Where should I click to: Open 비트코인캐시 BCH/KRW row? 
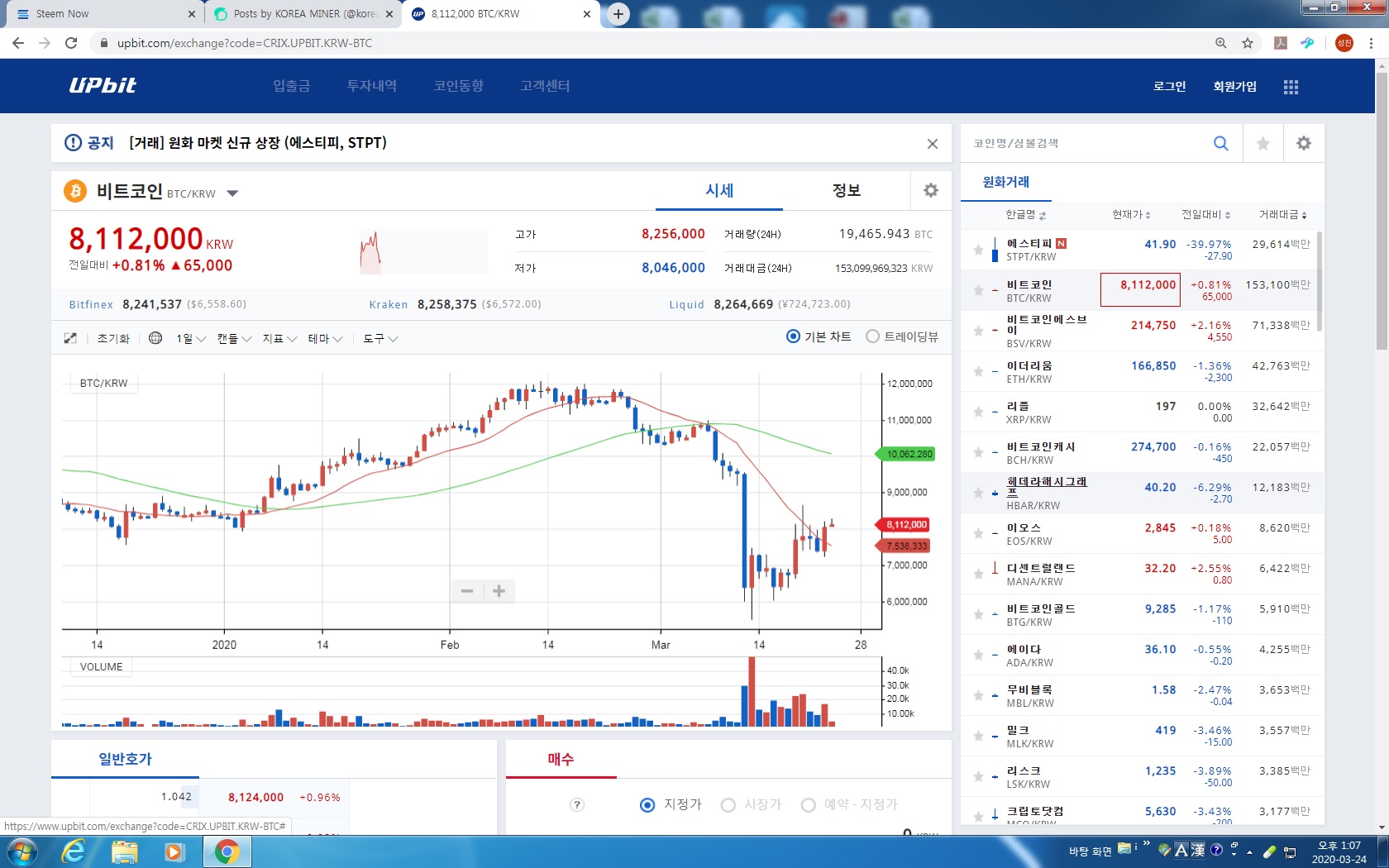(1140, 453)
